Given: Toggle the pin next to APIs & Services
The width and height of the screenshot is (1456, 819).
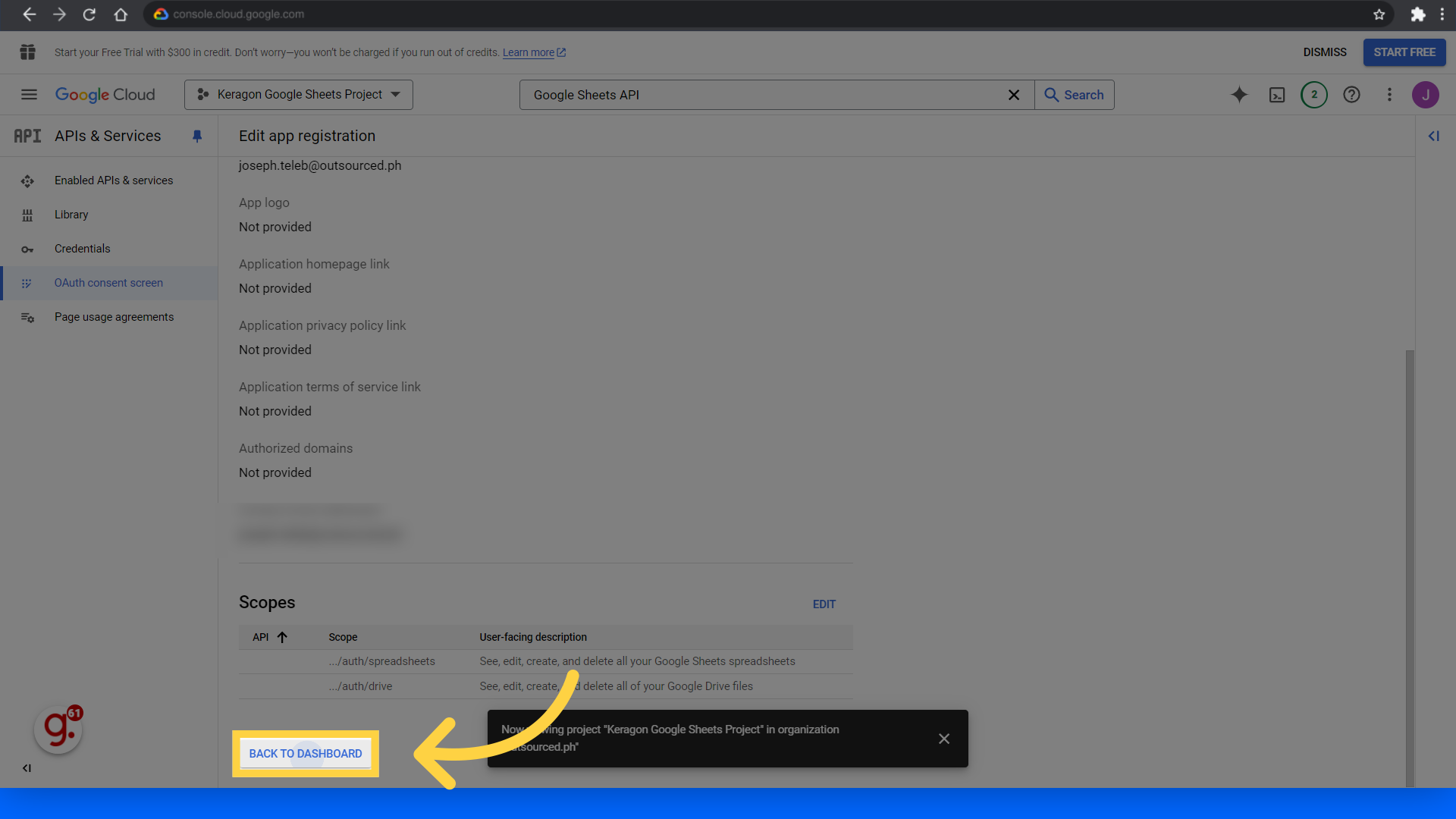Looking at the screenshot, I should (197, 136).
